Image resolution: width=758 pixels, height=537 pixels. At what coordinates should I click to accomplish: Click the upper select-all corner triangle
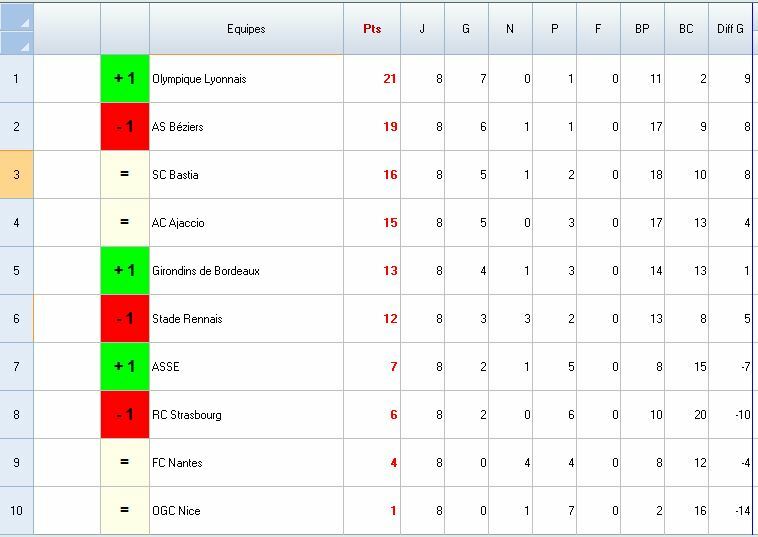point(17,17)
